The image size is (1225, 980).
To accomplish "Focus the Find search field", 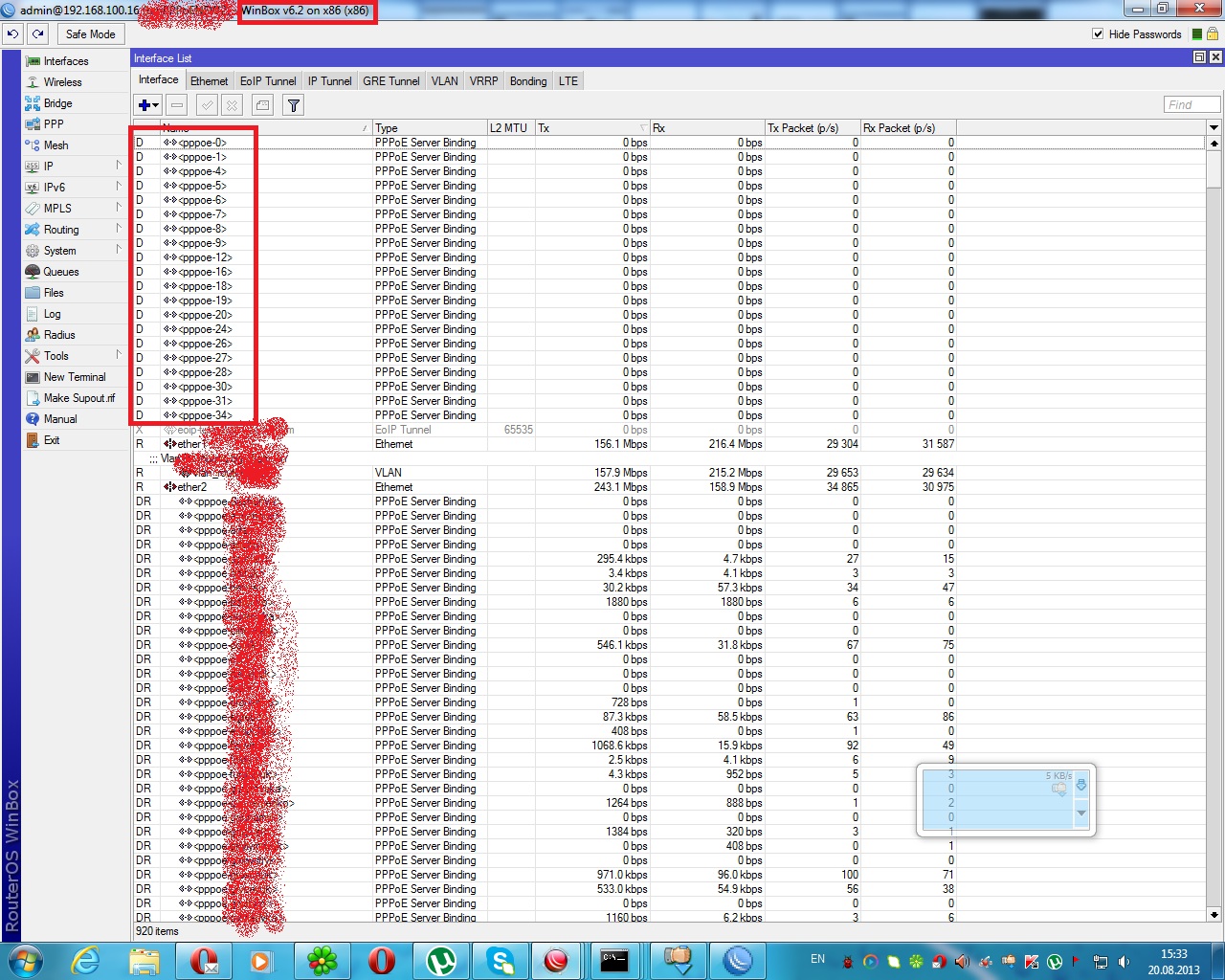I will coord(1192,104).
